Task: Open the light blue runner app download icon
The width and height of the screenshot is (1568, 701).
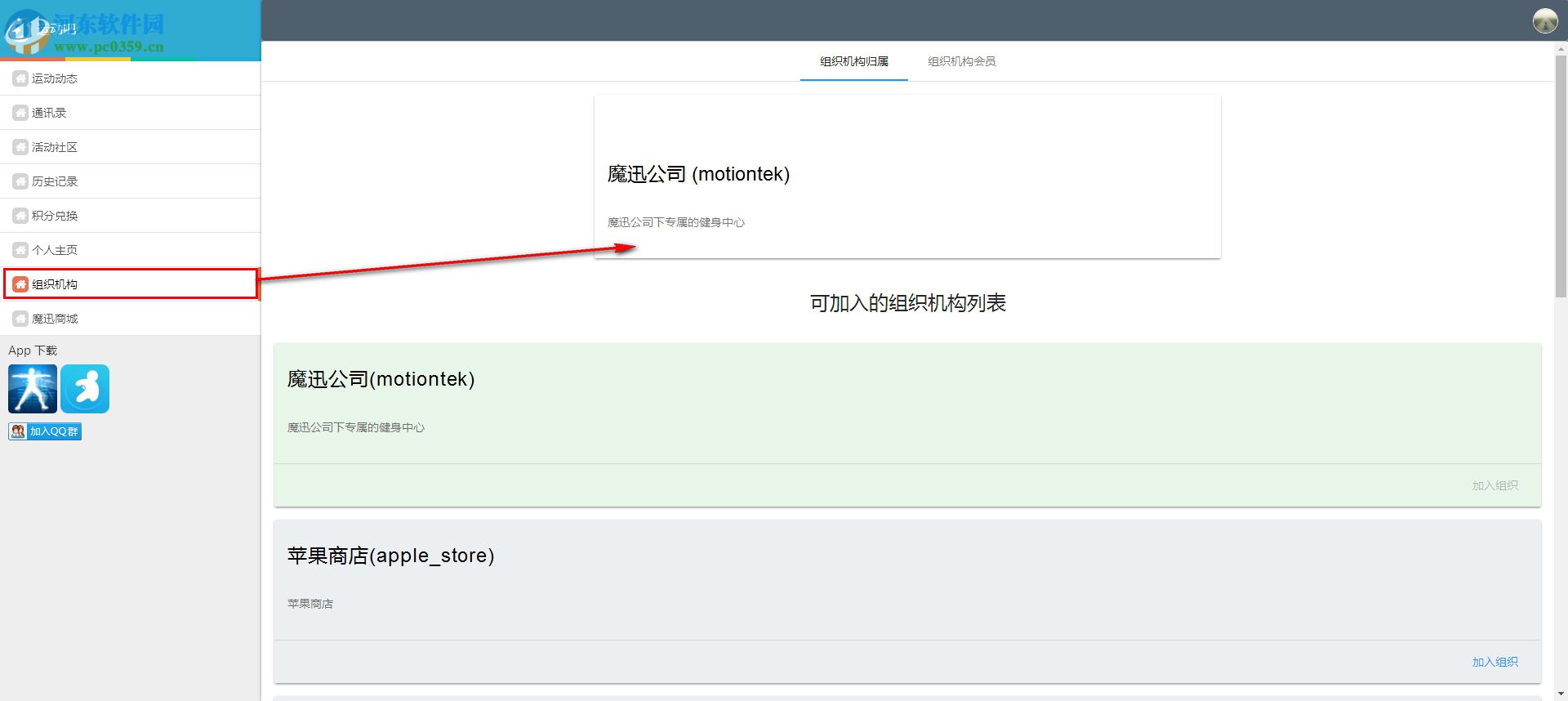Action: pos(85,389)
